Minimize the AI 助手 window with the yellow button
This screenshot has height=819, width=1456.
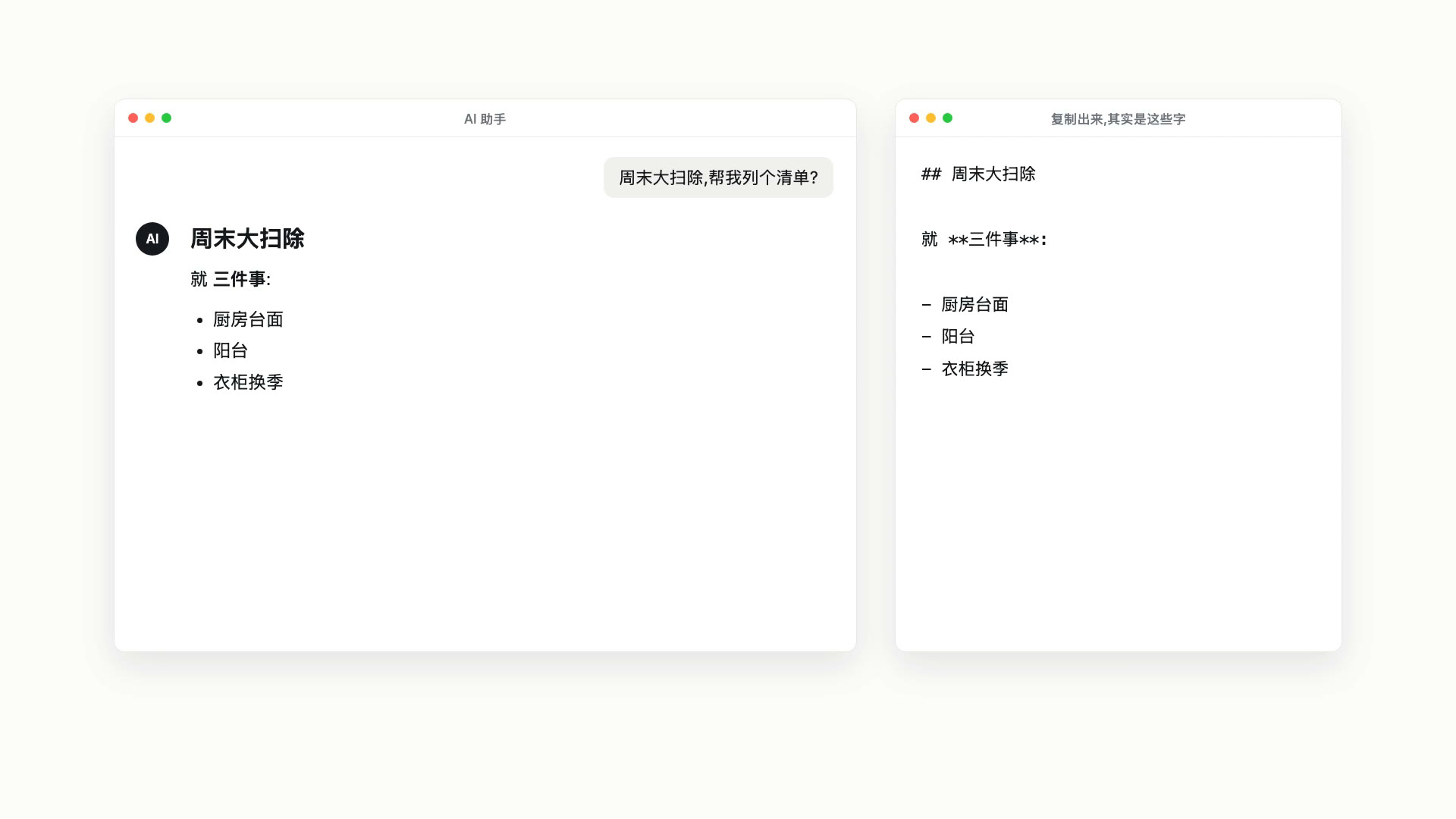(150, 118)
